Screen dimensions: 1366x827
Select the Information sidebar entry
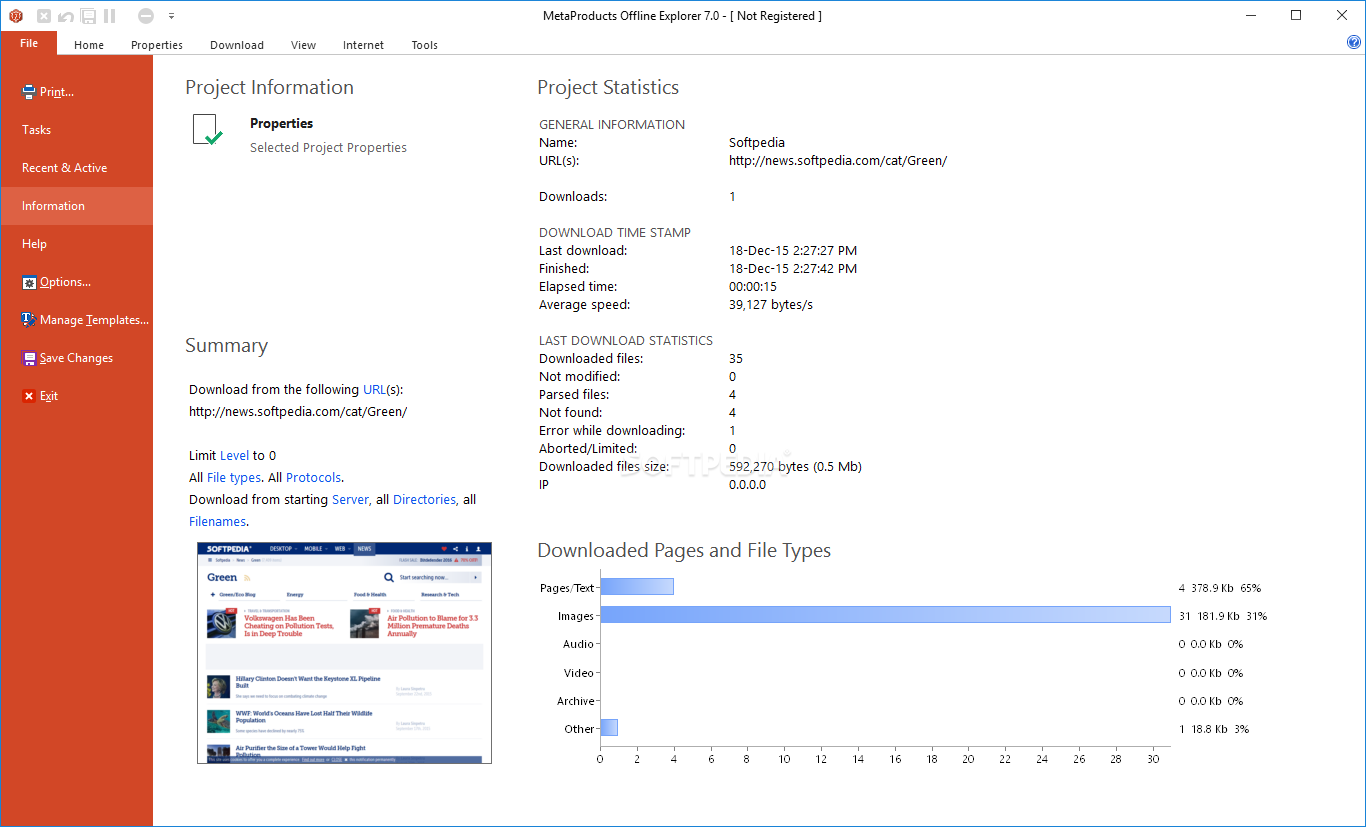click(x=77, y=206)
